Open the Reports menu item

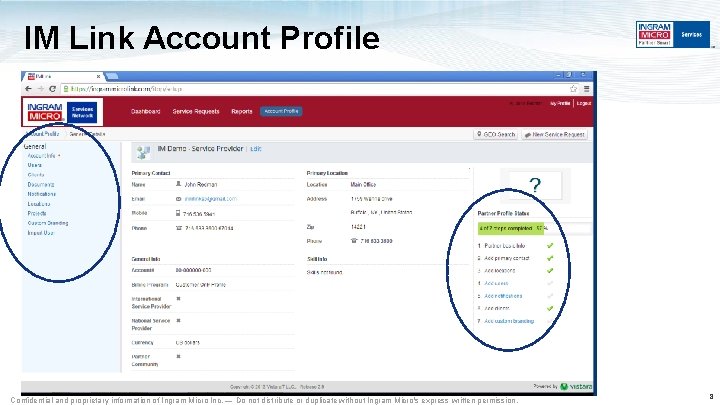[242, 112]
